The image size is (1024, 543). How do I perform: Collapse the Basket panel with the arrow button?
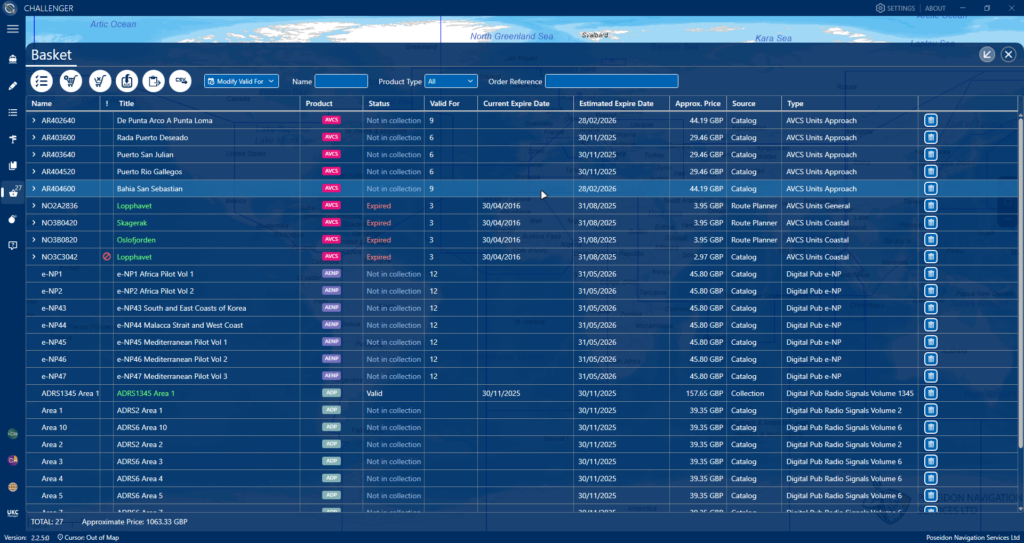pos(987,55)
